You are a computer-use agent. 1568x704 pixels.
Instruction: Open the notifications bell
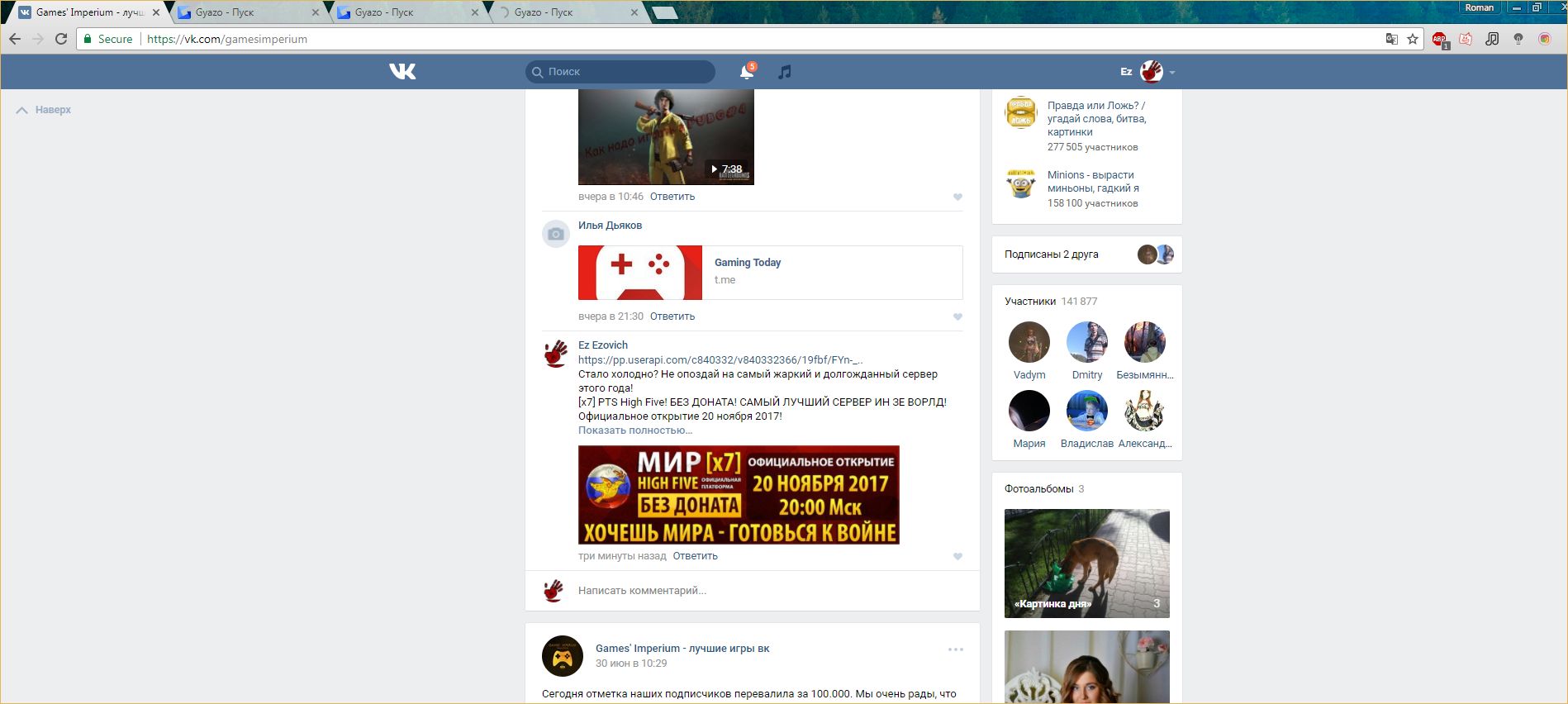pos(746,72)
